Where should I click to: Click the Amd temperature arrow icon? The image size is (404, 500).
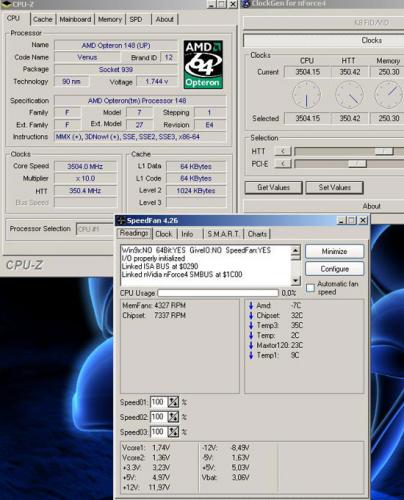[251, 305]
